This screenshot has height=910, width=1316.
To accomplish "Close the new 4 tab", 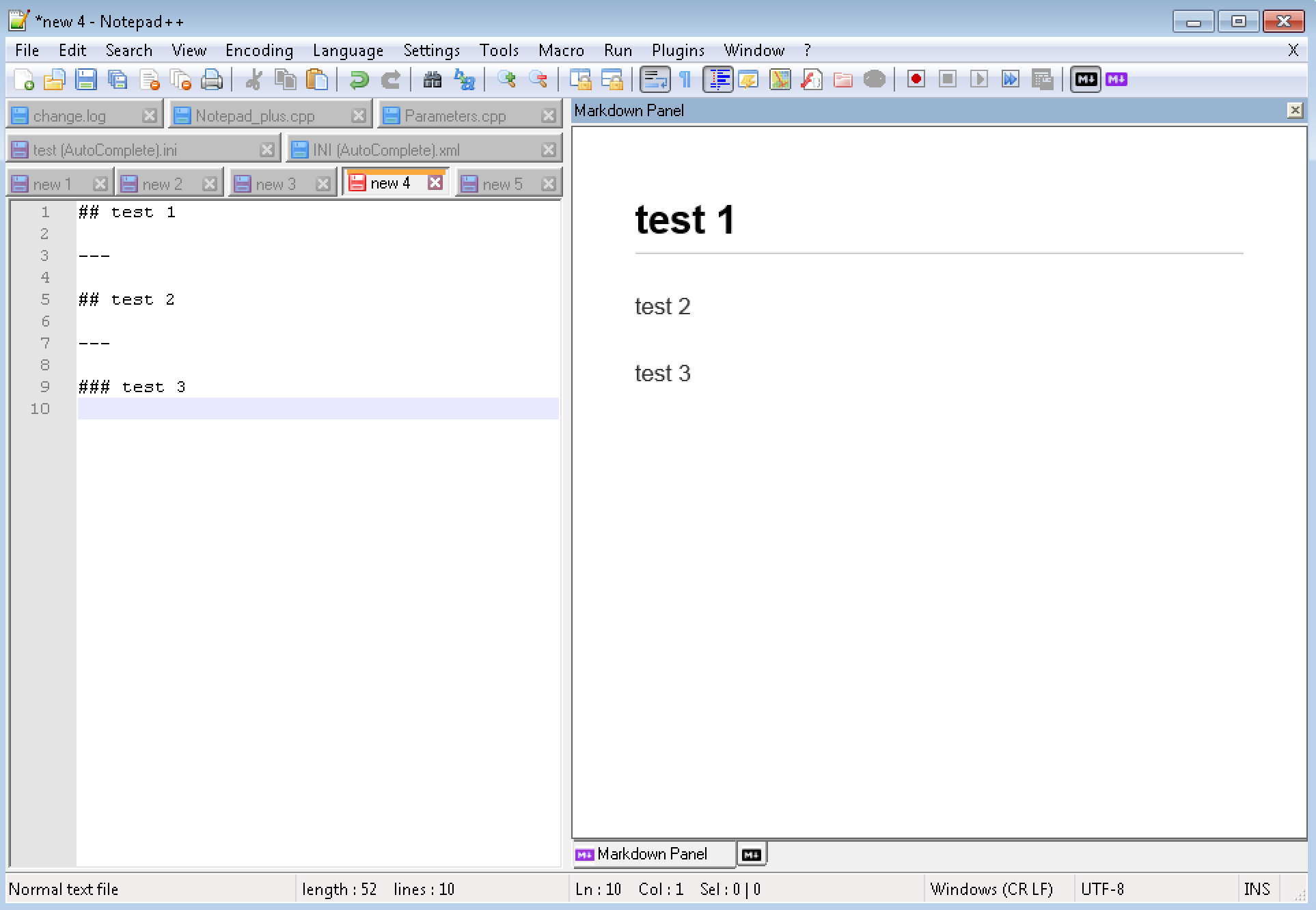I will coord(435,182).
